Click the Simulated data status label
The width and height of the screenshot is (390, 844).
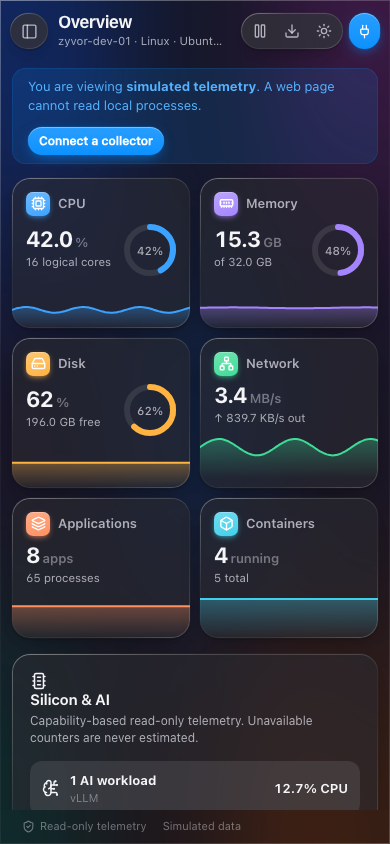coord(202,826)
